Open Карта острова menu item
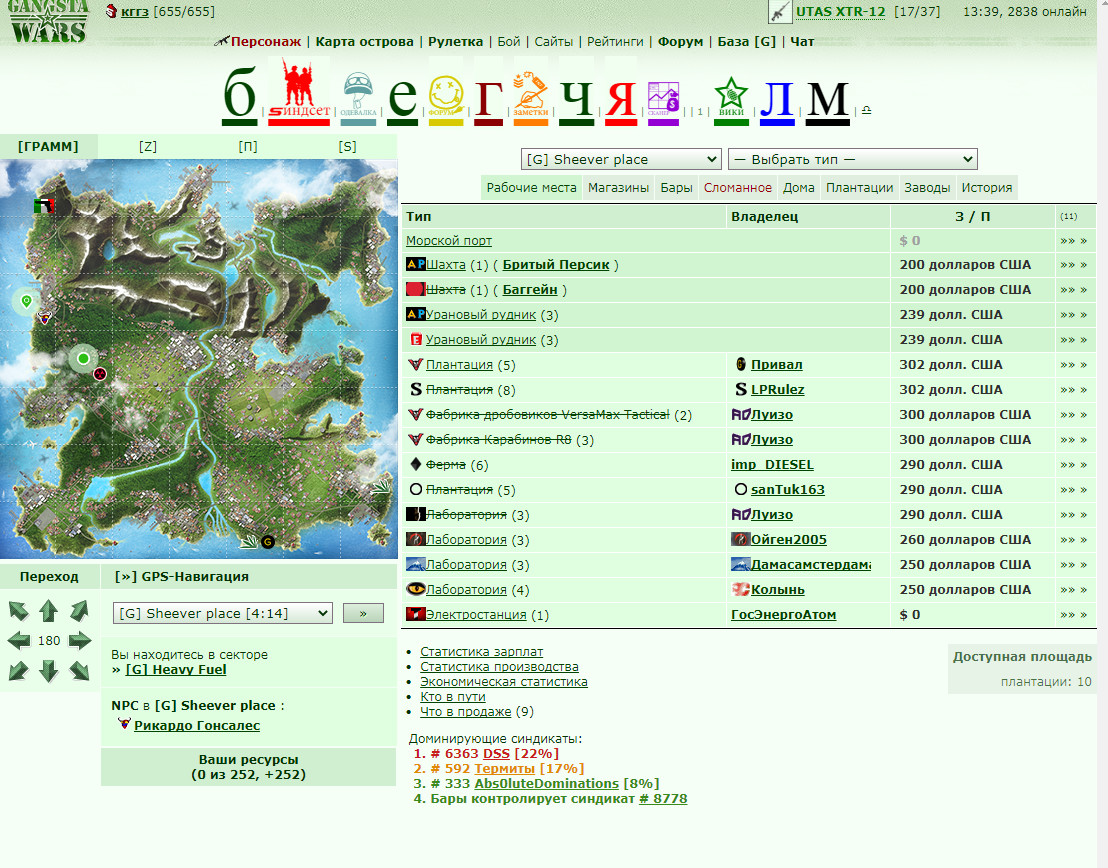 point(364,41)
